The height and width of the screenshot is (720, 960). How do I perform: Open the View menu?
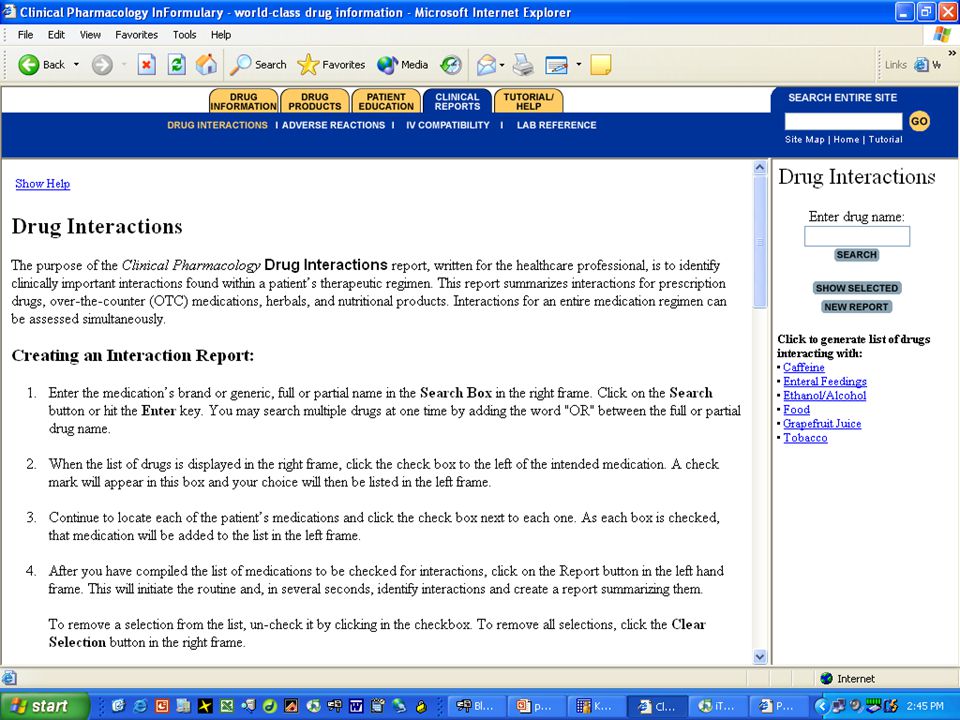(x=90, y=35)
